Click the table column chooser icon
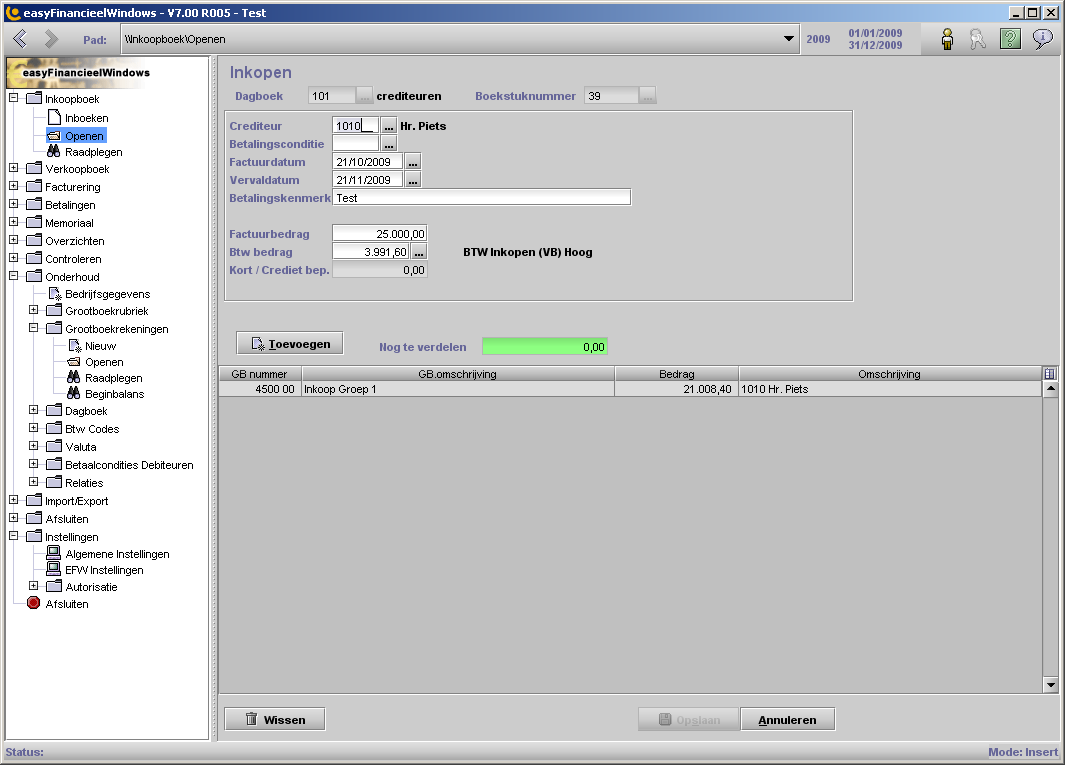Image resolution: width=1065 pixels, height=765 pixels. [x=1050, y=374]
